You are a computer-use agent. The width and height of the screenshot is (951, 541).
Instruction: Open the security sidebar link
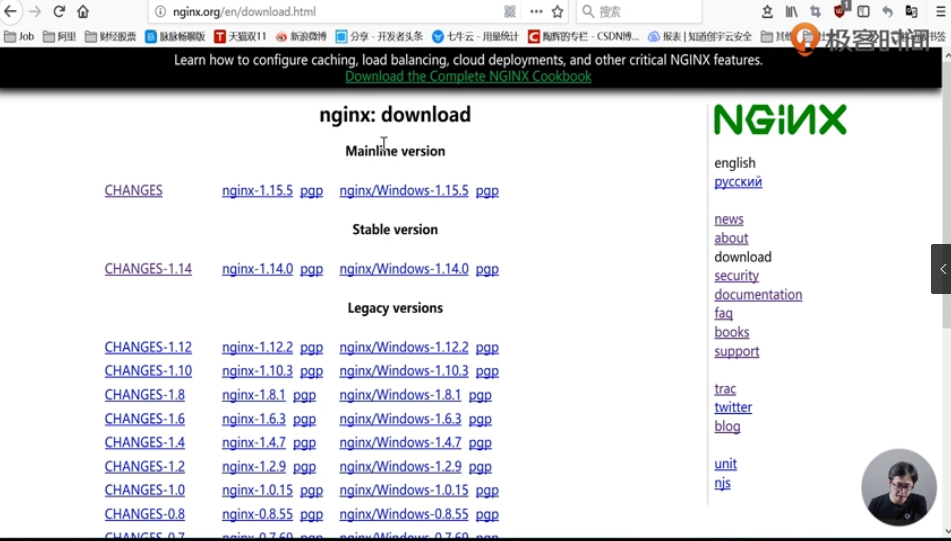click(x=736, y=275)
